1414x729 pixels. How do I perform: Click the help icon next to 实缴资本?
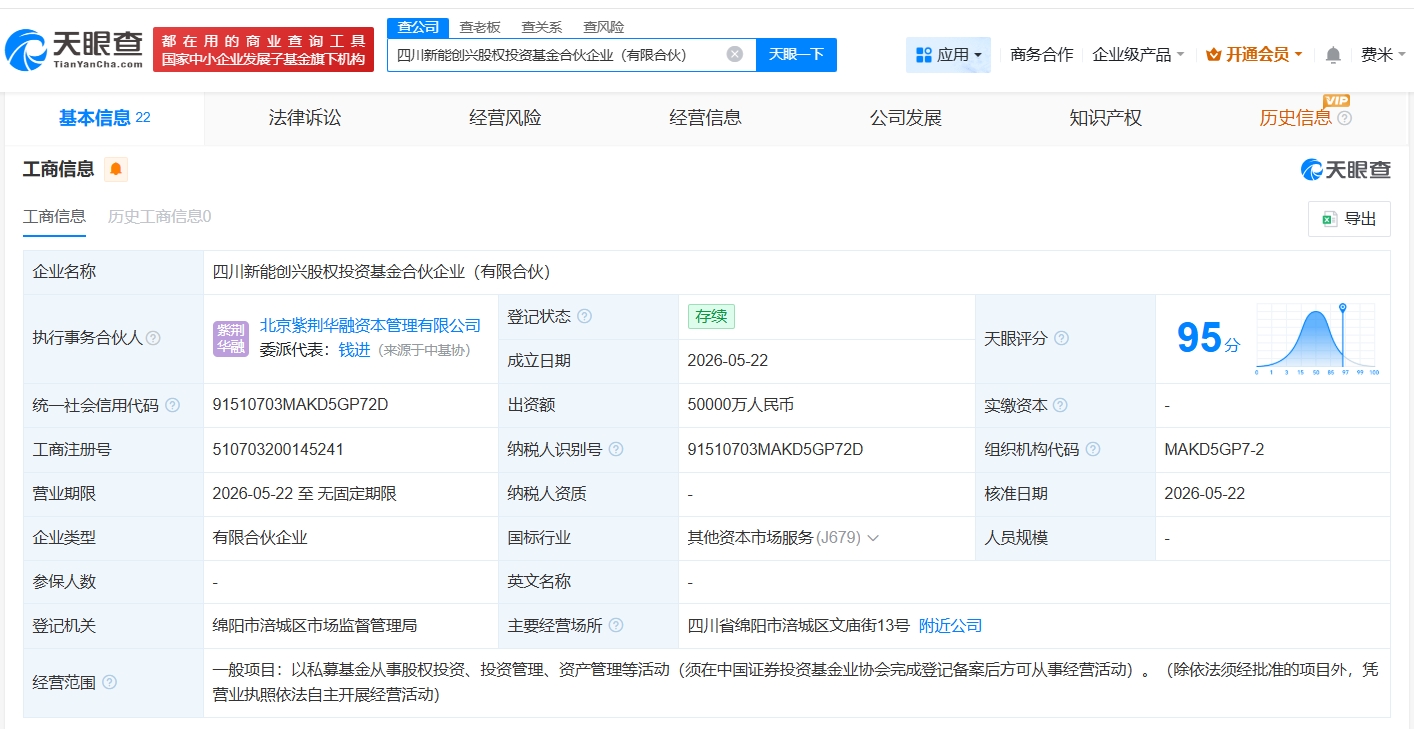pos(1060,405)
